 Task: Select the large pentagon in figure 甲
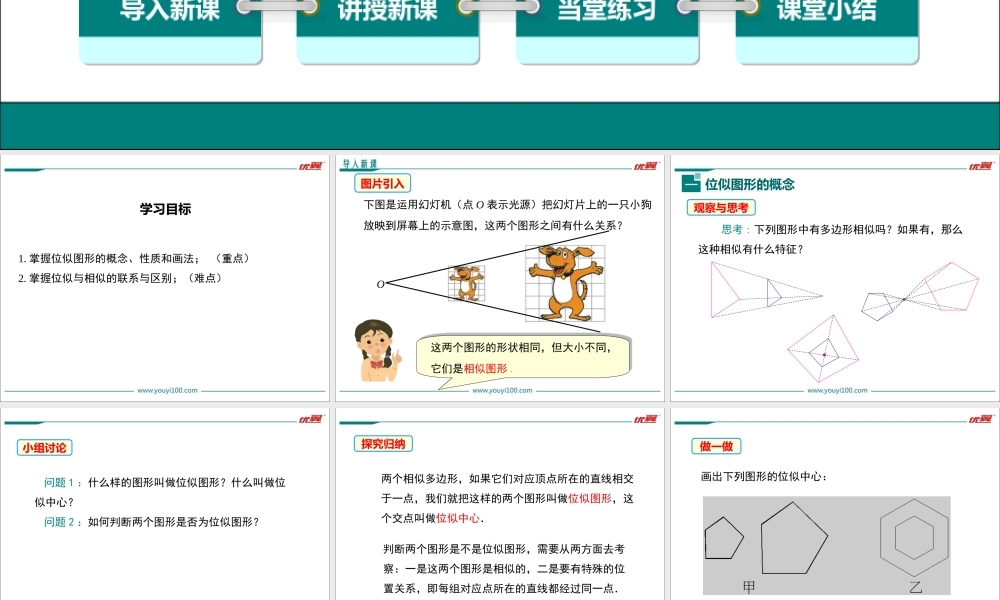(x=794, y=538)
